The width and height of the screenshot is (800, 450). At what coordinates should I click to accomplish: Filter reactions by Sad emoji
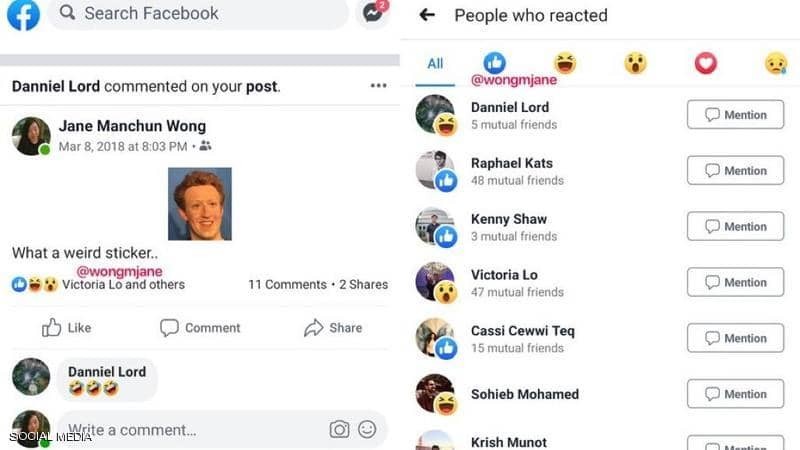(x=776, y=63)
